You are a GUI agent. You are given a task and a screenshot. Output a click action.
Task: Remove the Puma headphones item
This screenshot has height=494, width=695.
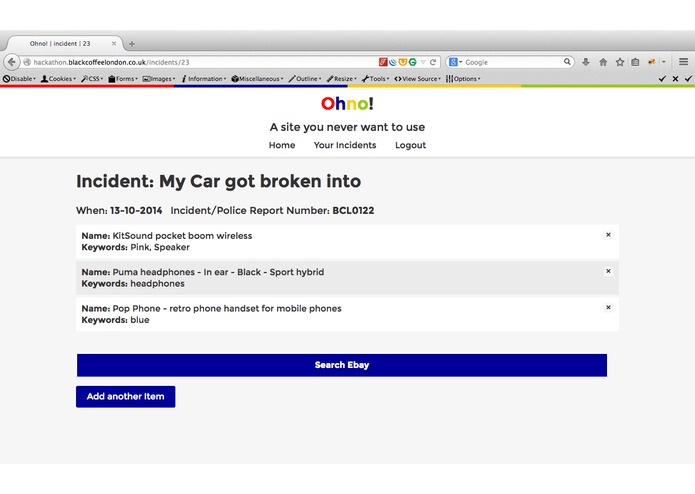[x=608, y=271]
